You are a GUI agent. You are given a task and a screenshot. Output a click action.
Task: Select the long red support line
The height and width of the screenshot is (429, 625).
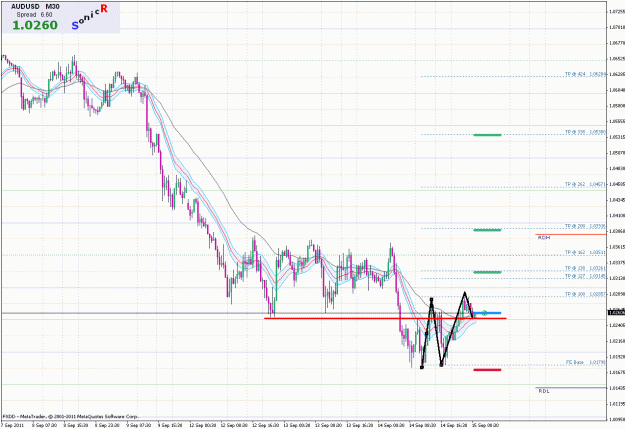point(385,318)
